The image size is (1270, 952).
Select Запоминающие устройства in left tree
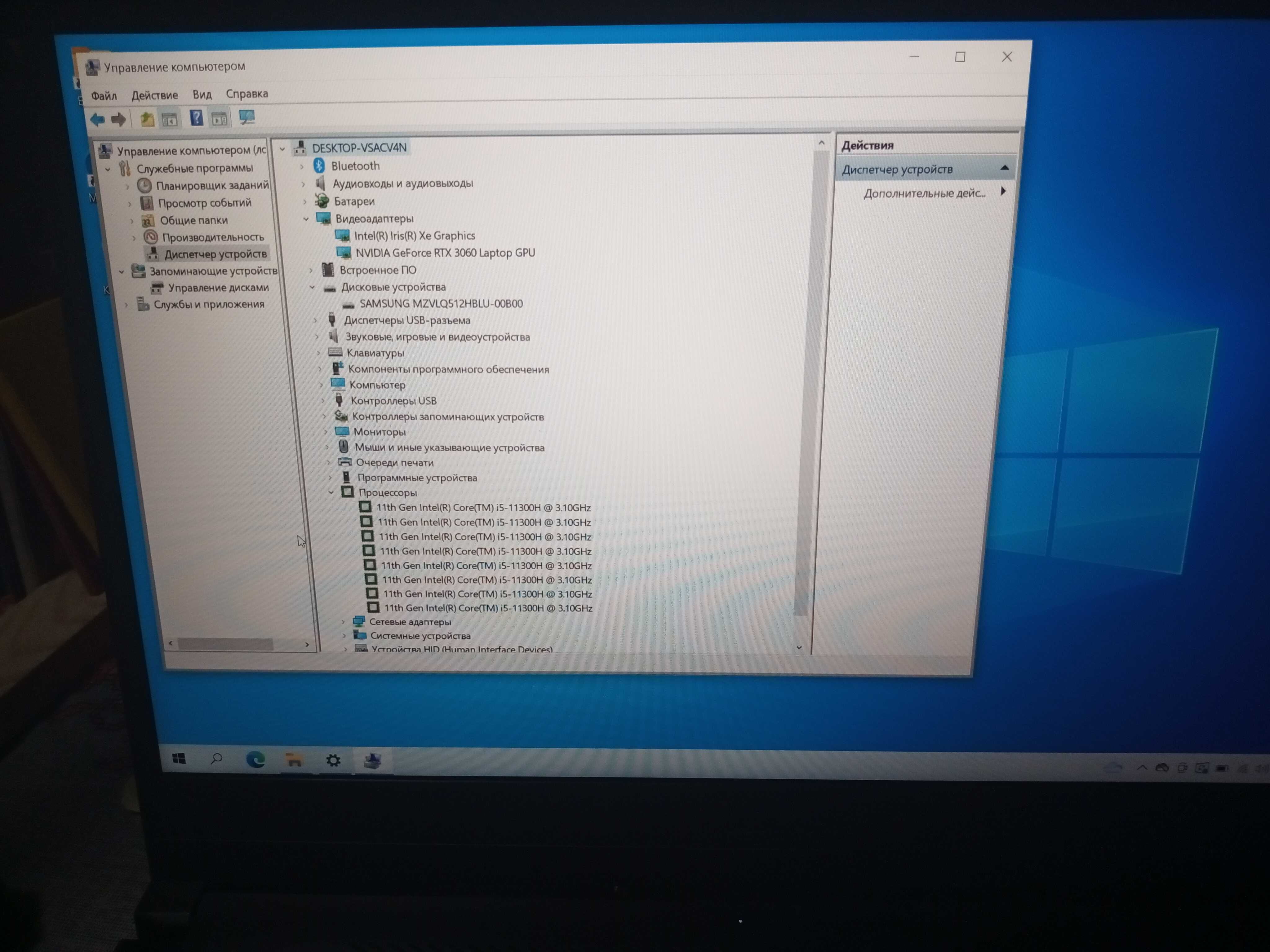point(214,271)
